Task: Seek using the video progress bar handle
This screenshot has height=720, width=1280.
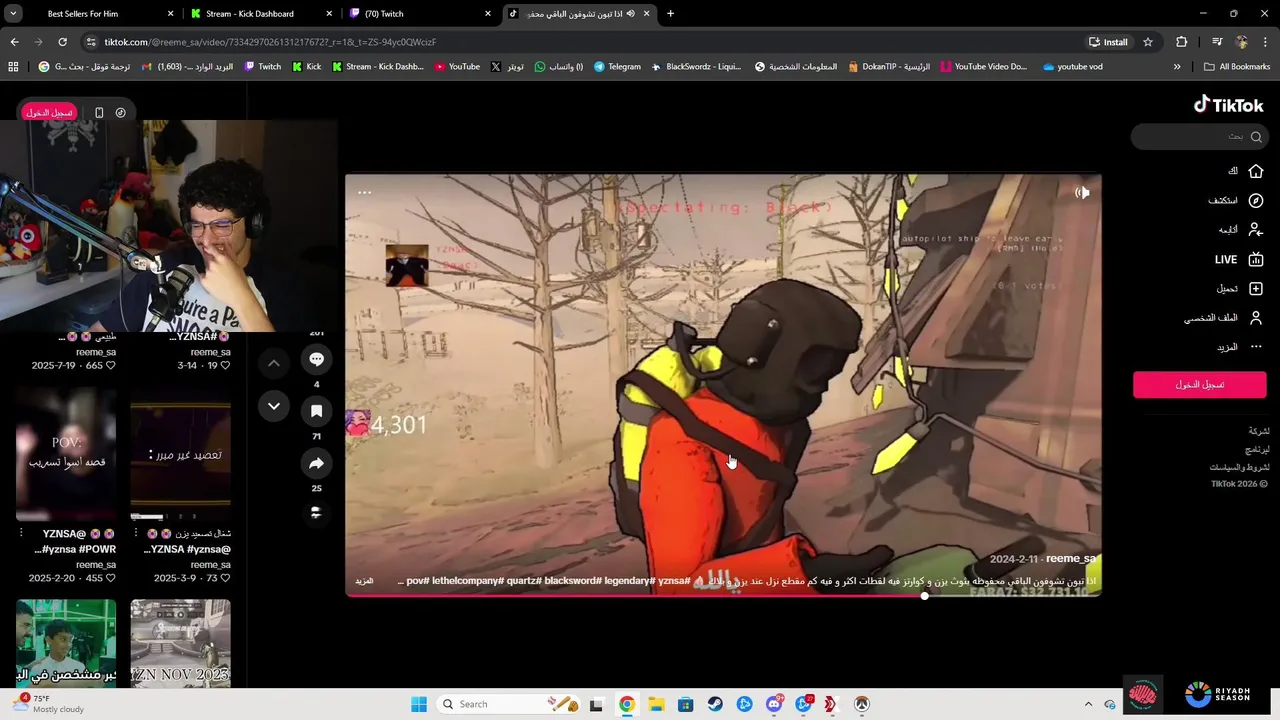Action: click(x=925, y=596)
